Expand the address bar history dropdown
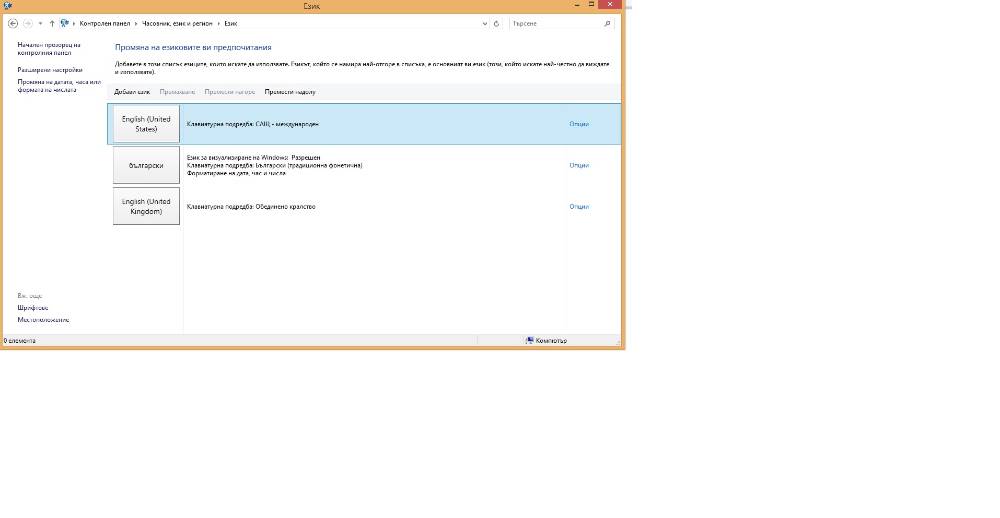1000x518 pixels. point(485,24)
